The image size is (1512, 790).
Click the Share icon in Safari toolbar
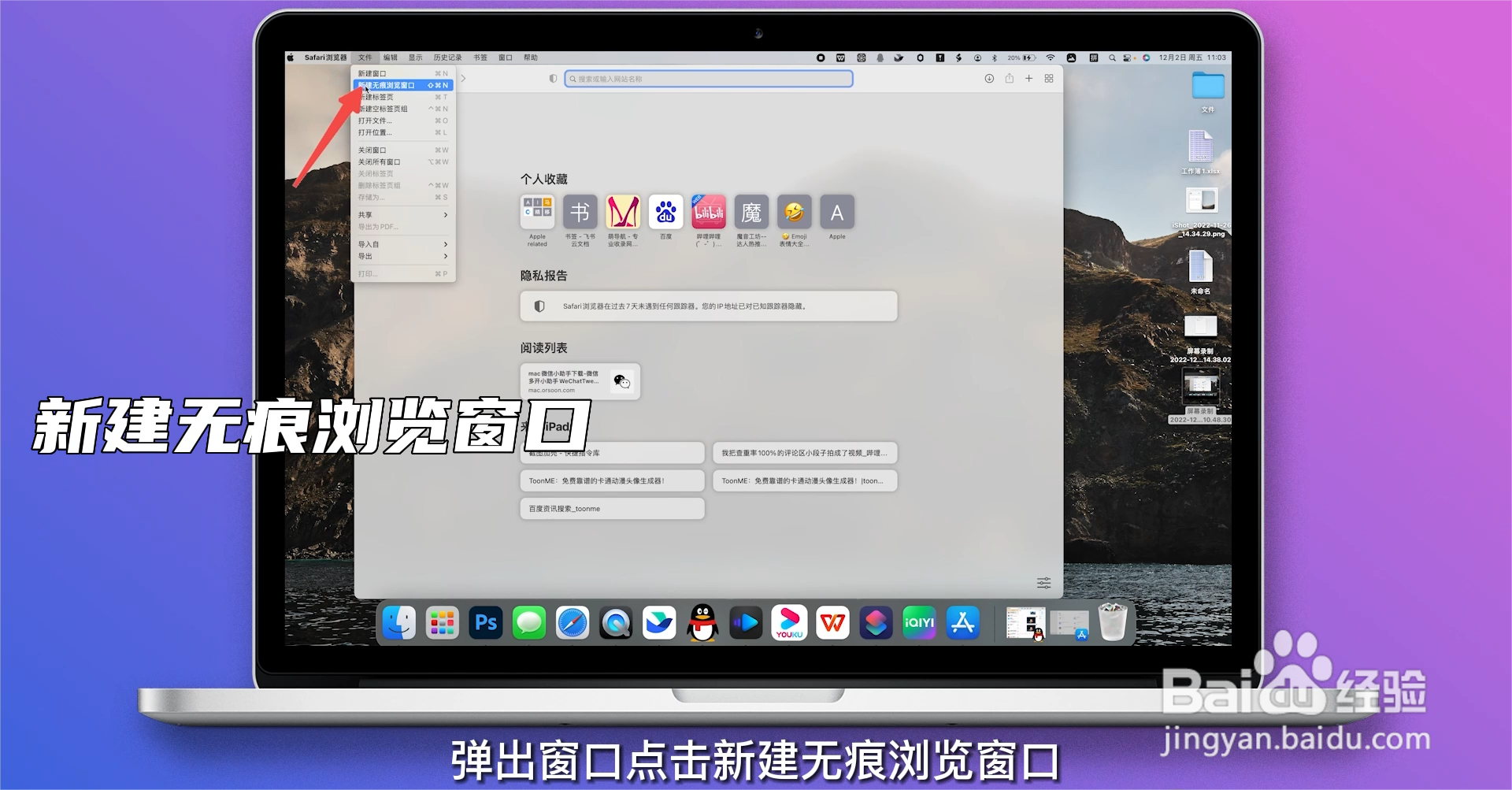click(1010, 78)
